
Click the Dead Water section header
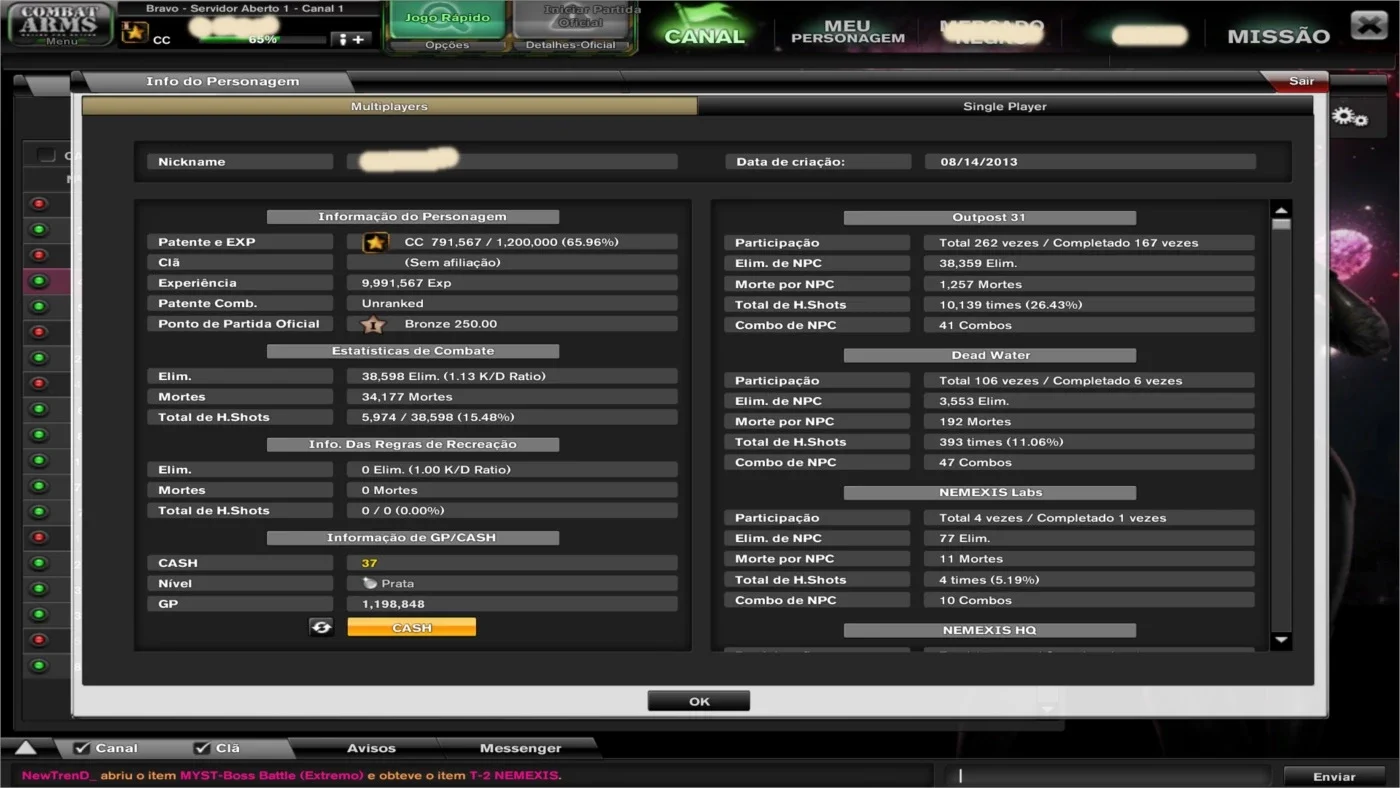coord(989,355)
